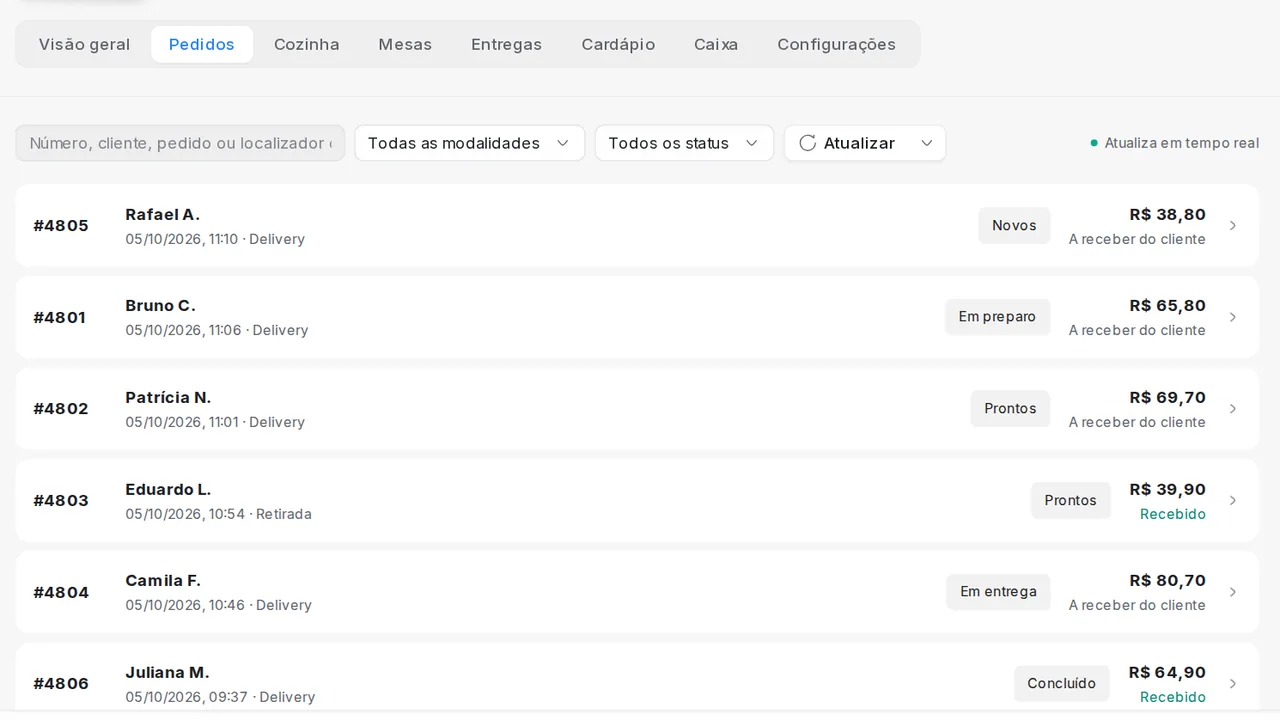Click the Em entrega badge for Camila F.
The width and height of the screenshot is (1280, 720).
[x=998, y=592]
